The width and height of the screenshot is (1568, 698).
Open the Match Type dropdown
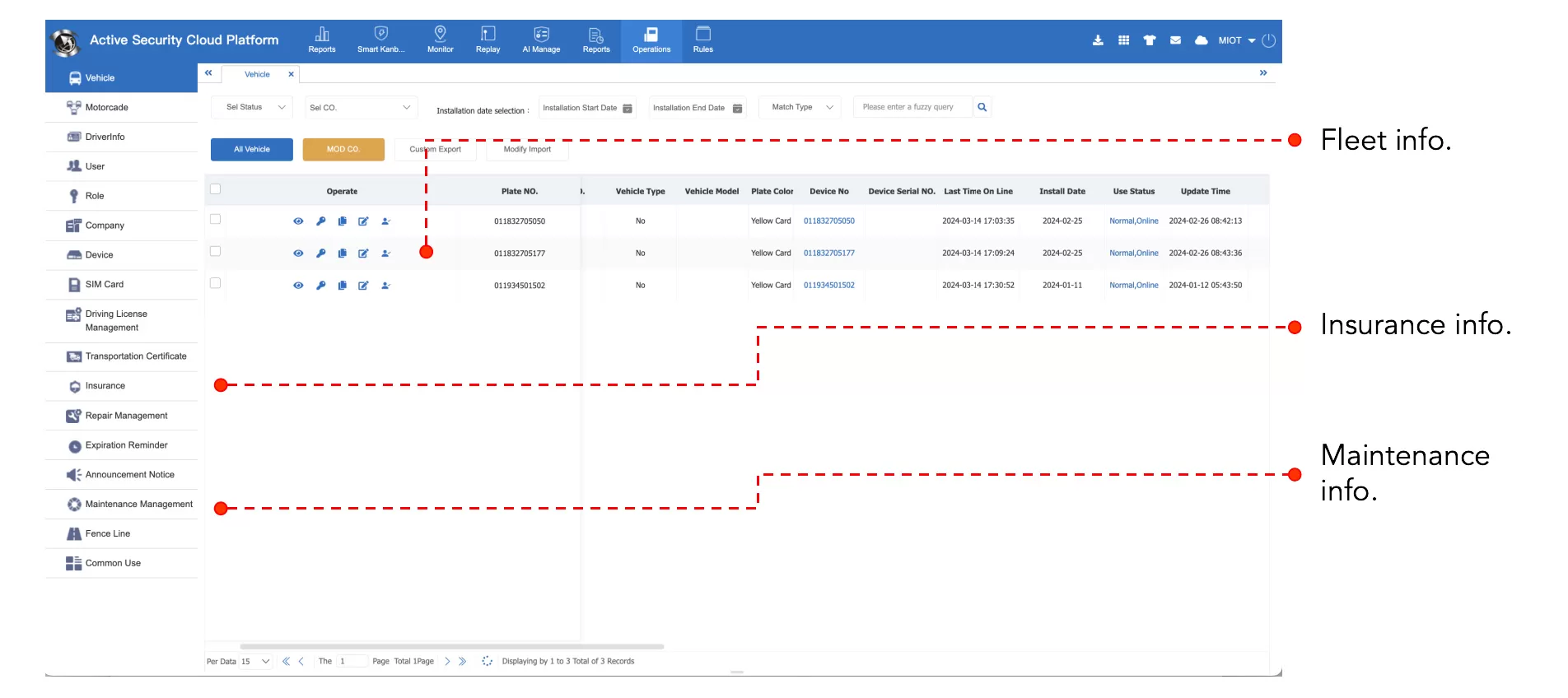pyautogui.click(x=800, y=107)
